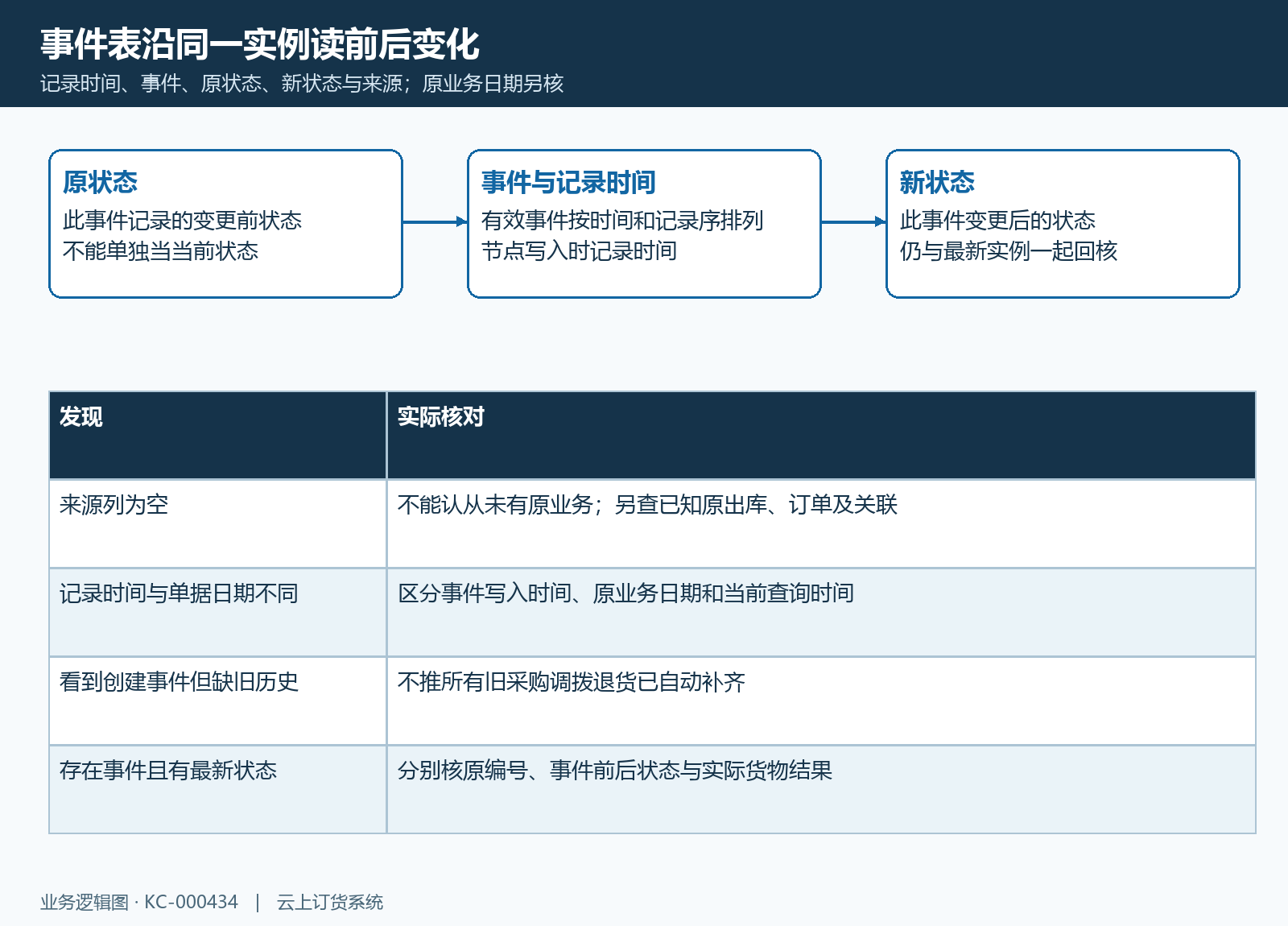
Task: Click the 事件与记录时间 card heading
Action: (568, 182)
